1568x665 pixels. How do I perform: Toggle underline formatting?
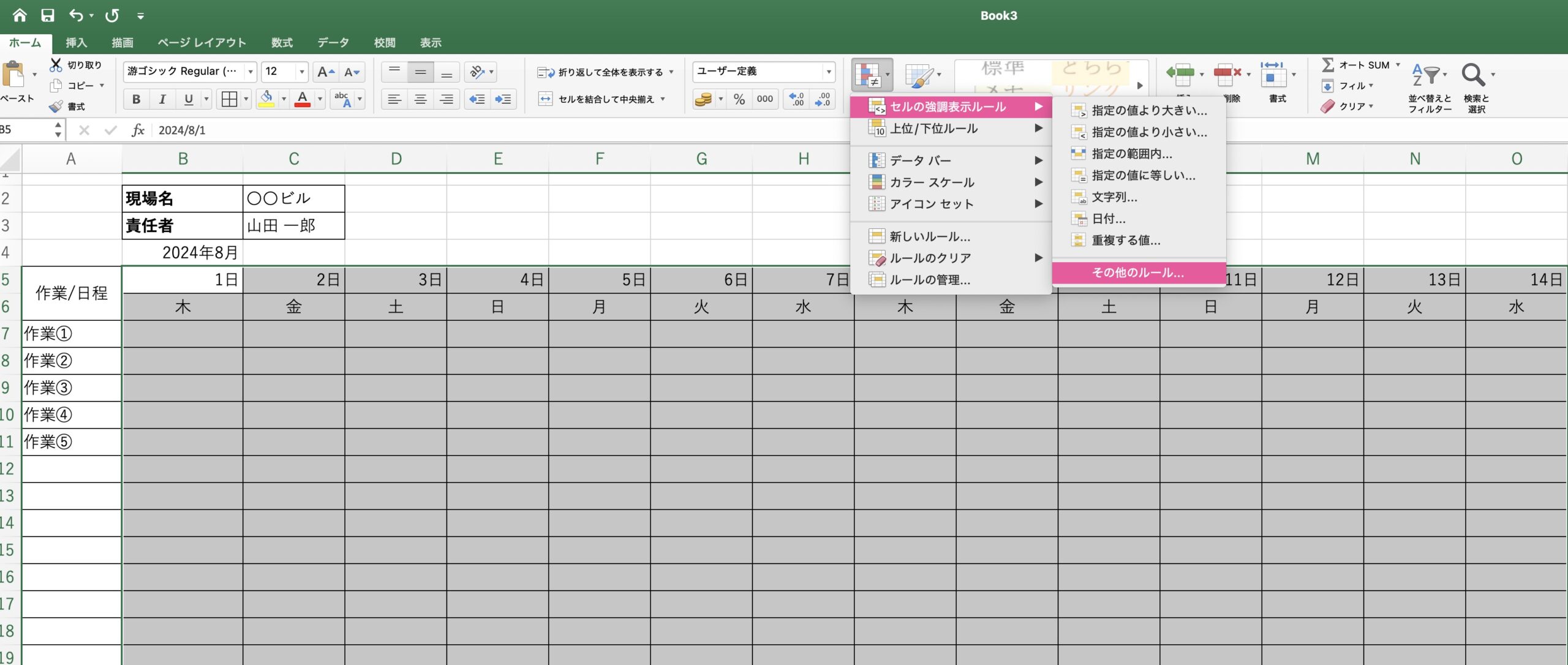[x=188, y=99]
